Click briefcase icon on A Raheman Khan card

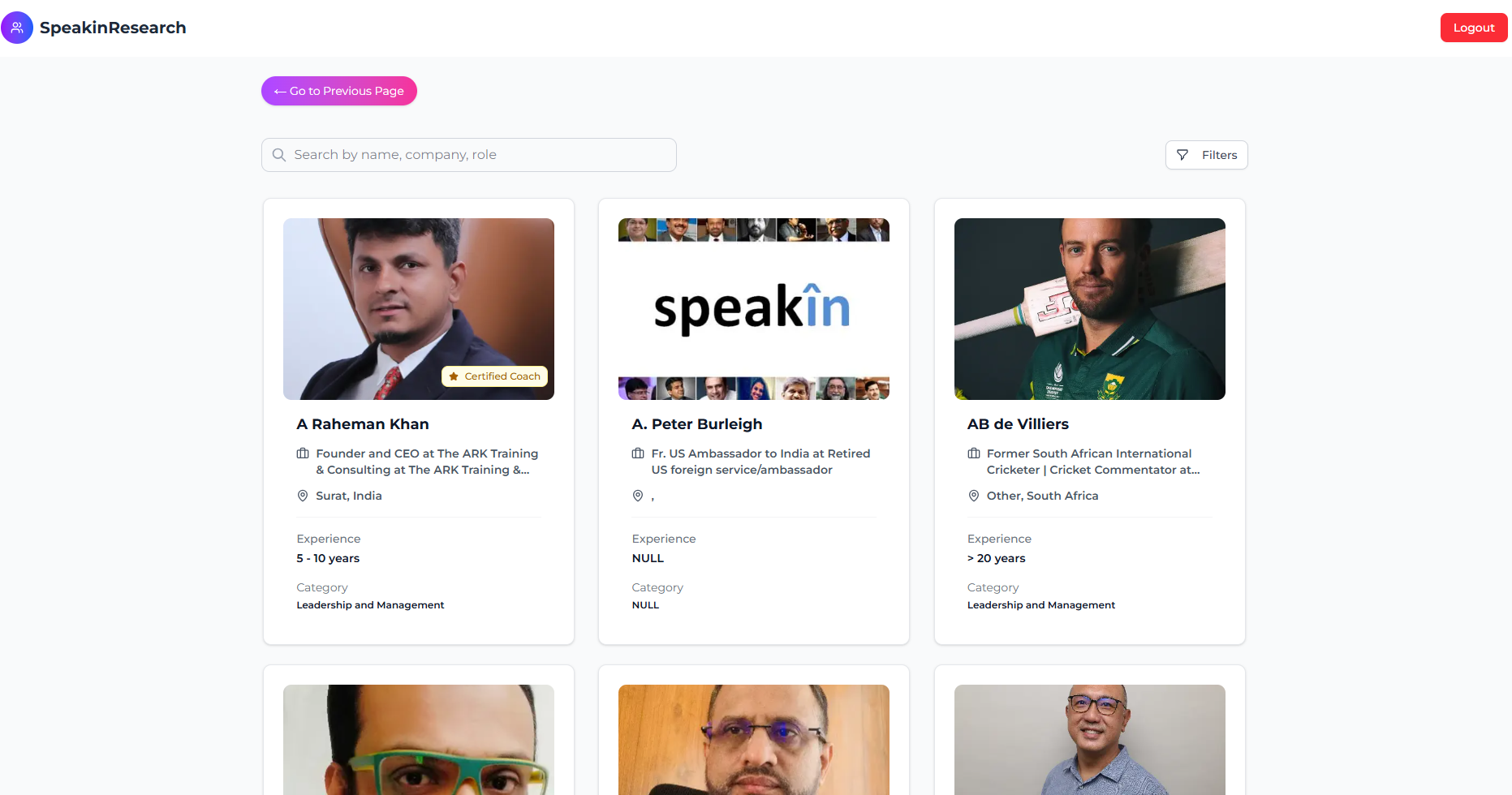(303, 453)
